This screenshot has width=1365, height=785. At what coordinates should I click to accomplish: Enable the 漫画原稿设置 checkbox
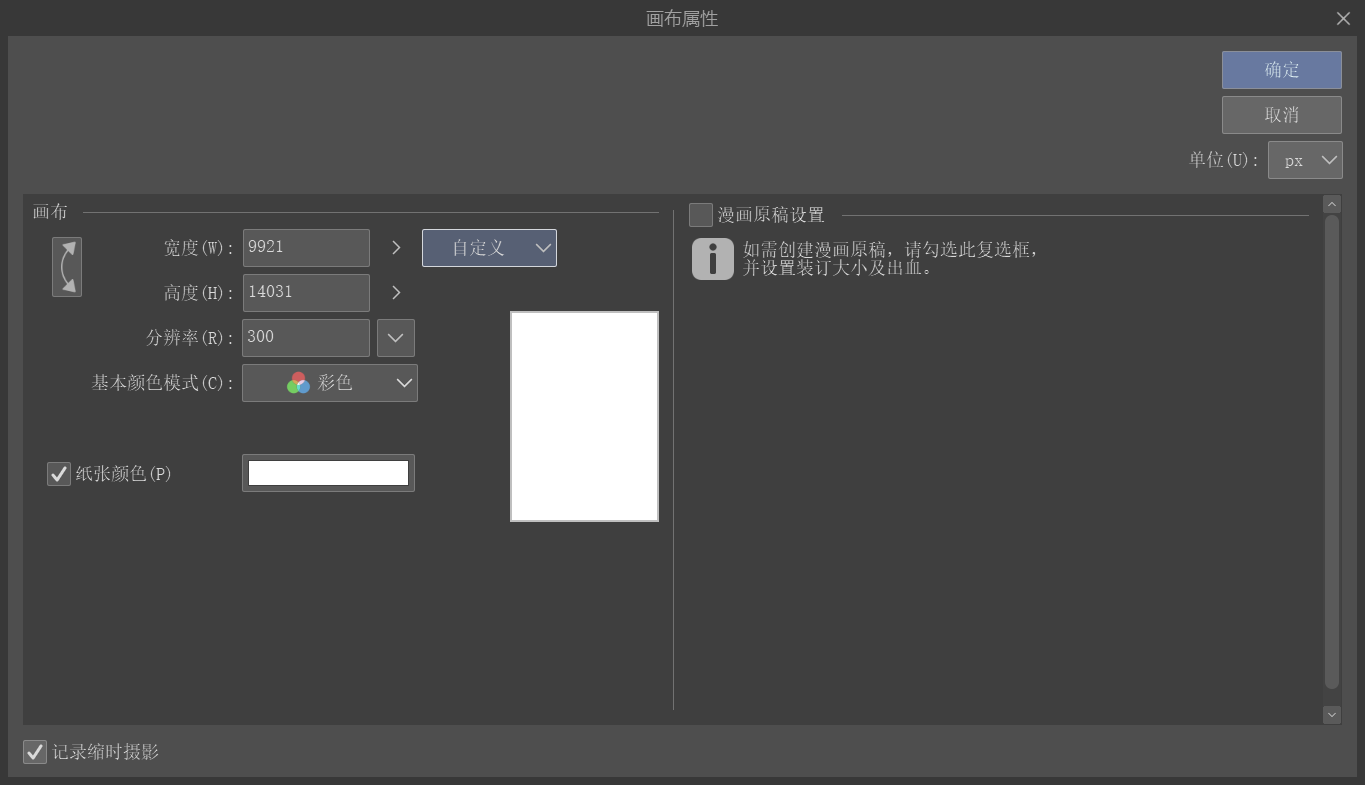[701, 215]
